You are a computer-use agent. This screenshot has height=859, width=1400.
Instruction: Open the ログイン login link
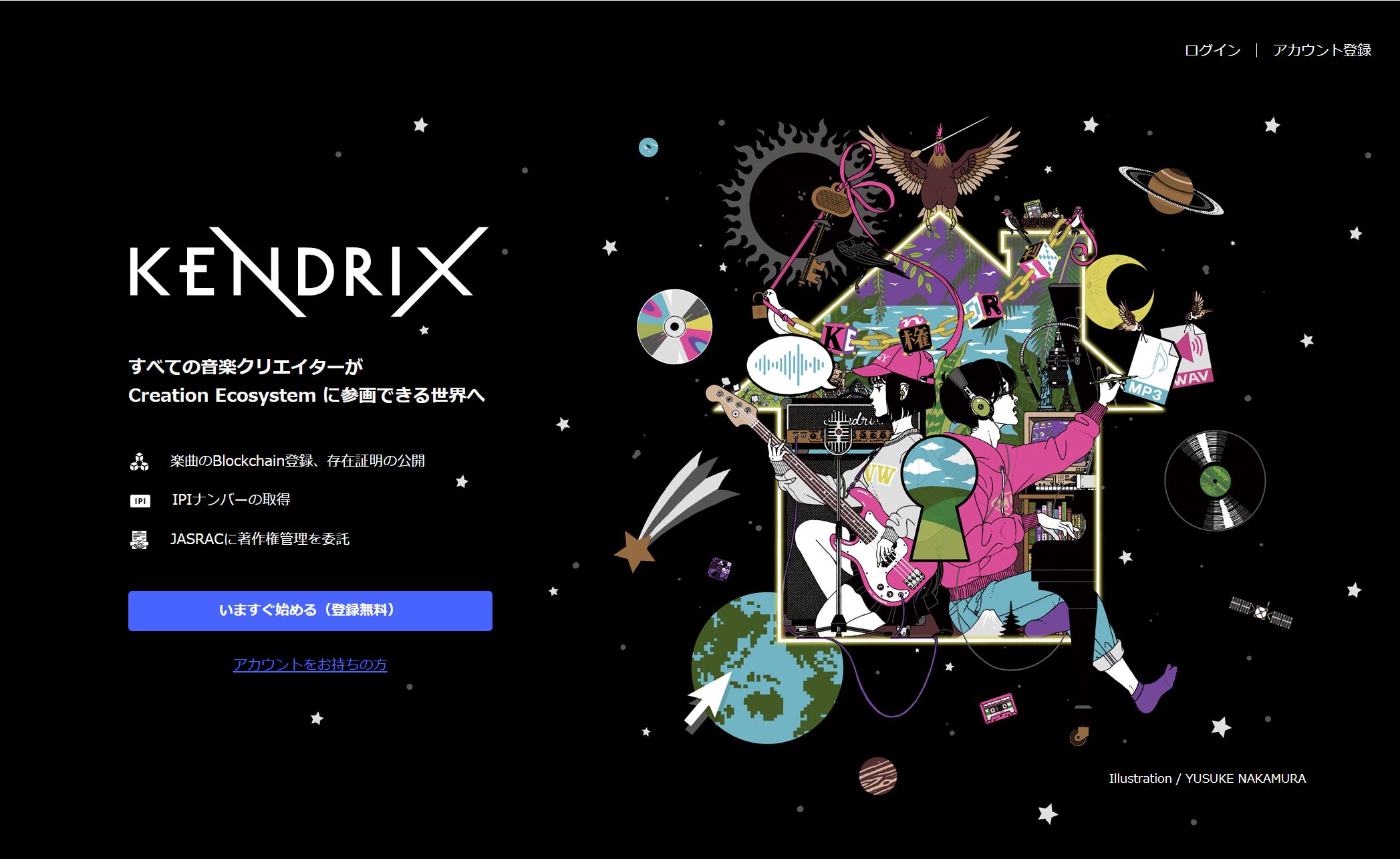coord(1212,50)
